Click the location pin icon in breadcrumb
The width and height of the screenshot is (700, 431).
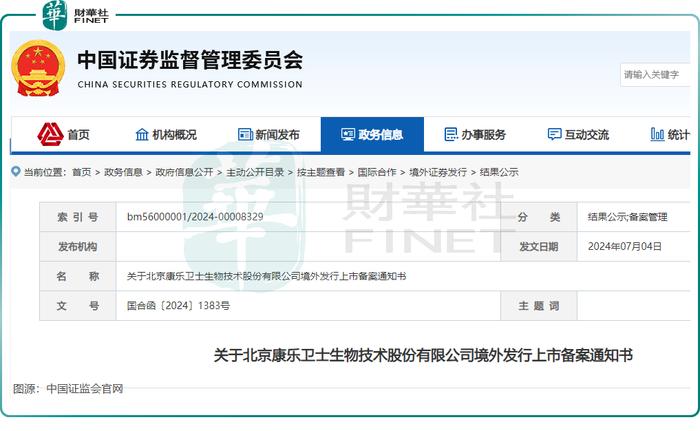point(16,172)
